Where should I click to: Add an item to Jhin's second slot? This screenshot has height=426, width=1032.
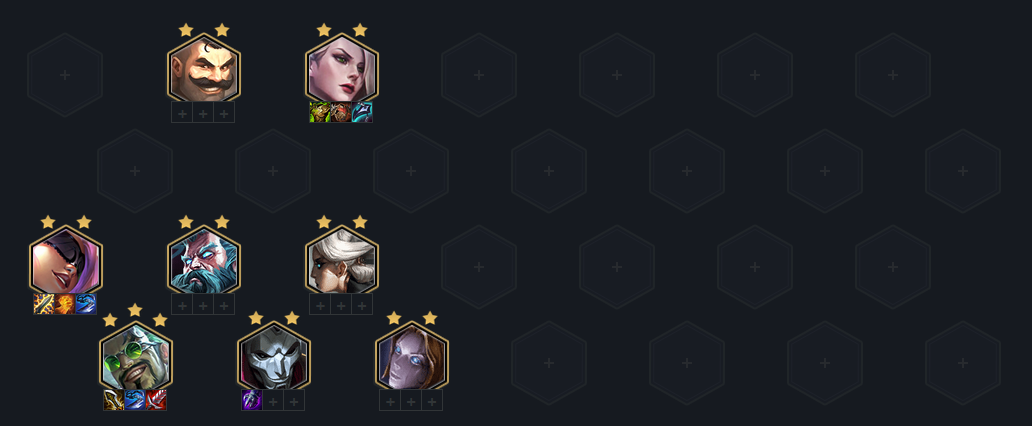pos(273,400)
